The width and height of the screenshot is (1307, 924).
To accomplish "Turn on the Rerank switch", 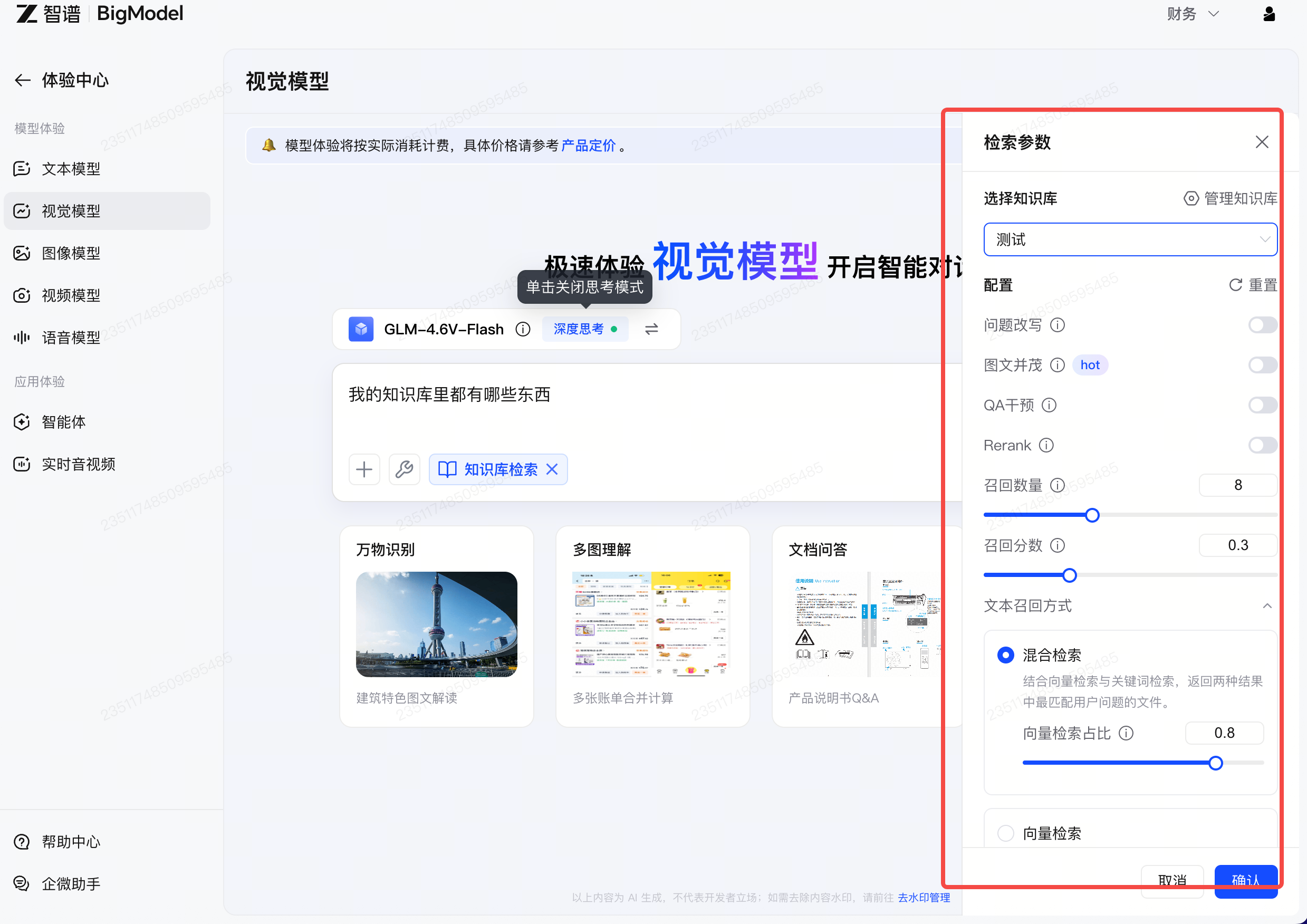I will (x=1262, y=445).
